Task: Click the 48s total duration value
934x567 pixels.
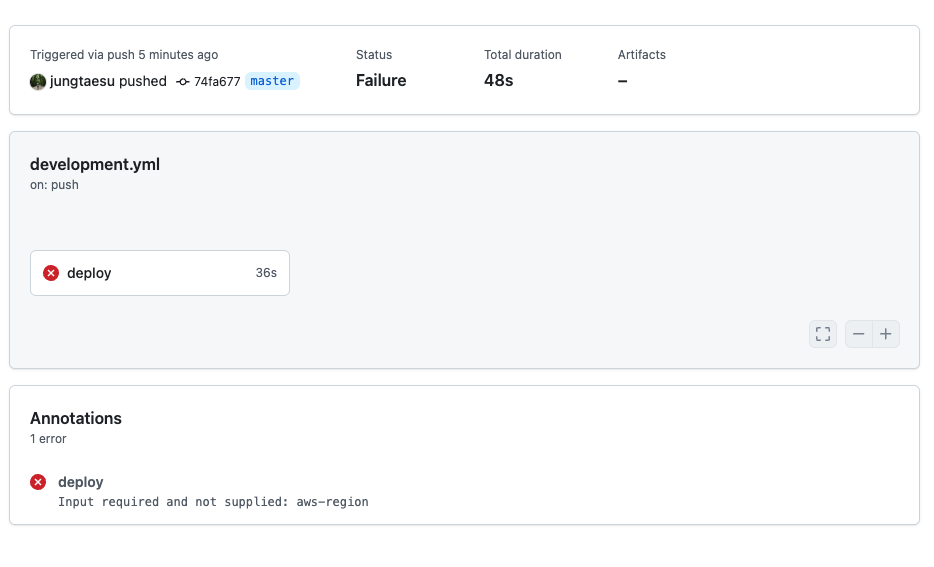Action: [499, 80]
